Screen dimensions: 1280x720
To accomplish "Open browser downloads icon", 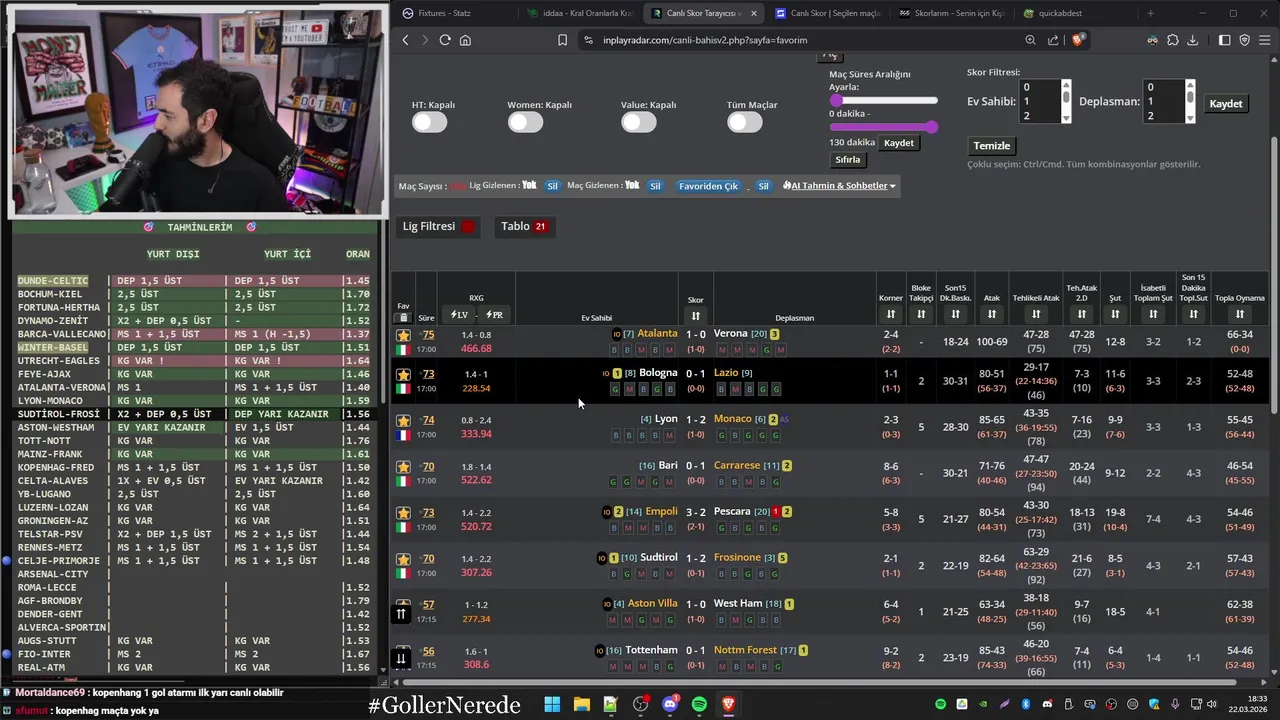I will pyautogui.click(x=1194, y=40).
